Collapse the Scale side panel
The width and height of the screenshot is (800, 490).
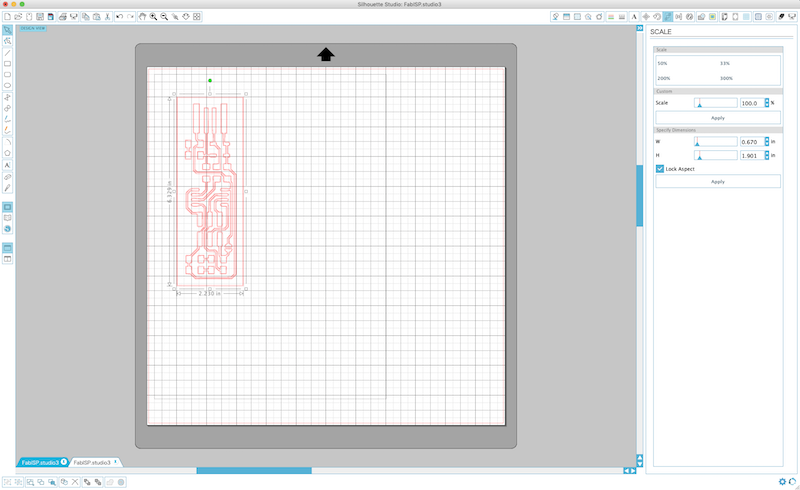click(x=640, y=28)
